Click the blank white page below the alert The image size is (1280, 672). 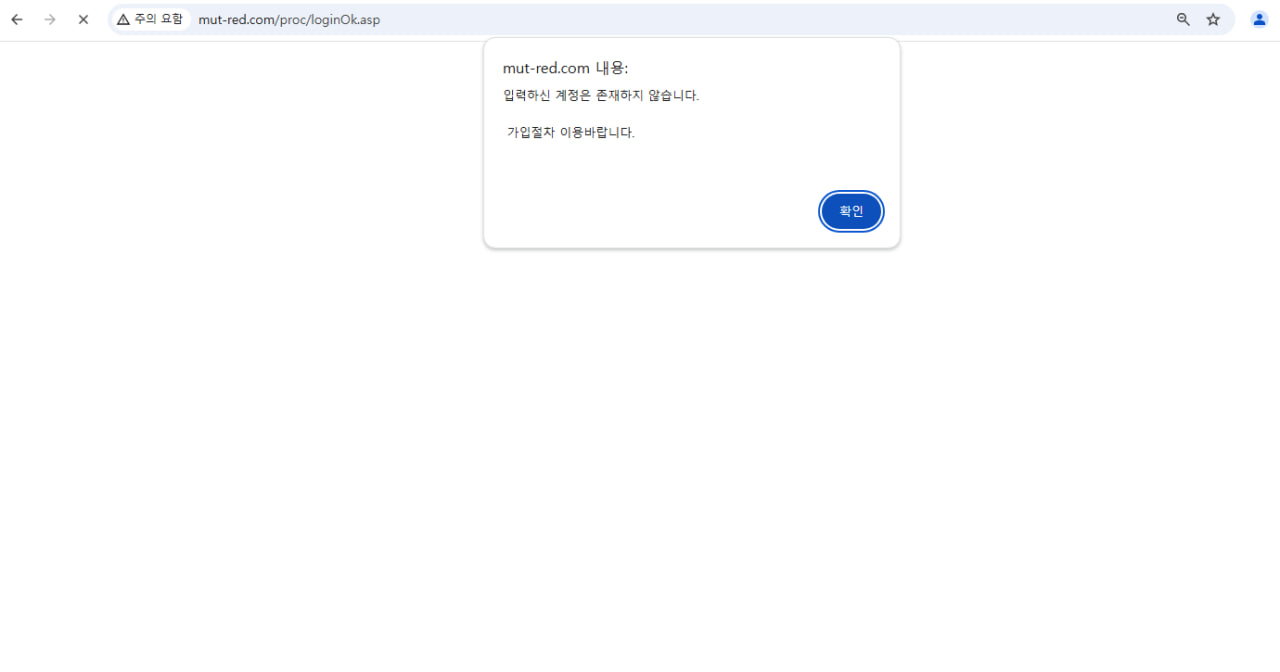[x=640, y=450]
